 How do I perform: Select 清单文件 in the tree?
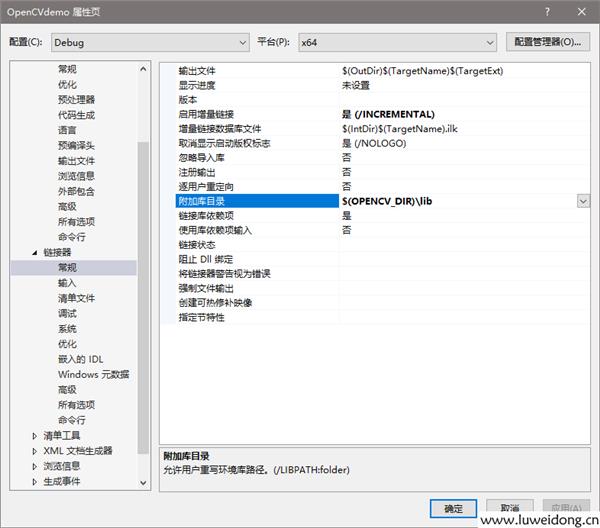pos(76,298)
